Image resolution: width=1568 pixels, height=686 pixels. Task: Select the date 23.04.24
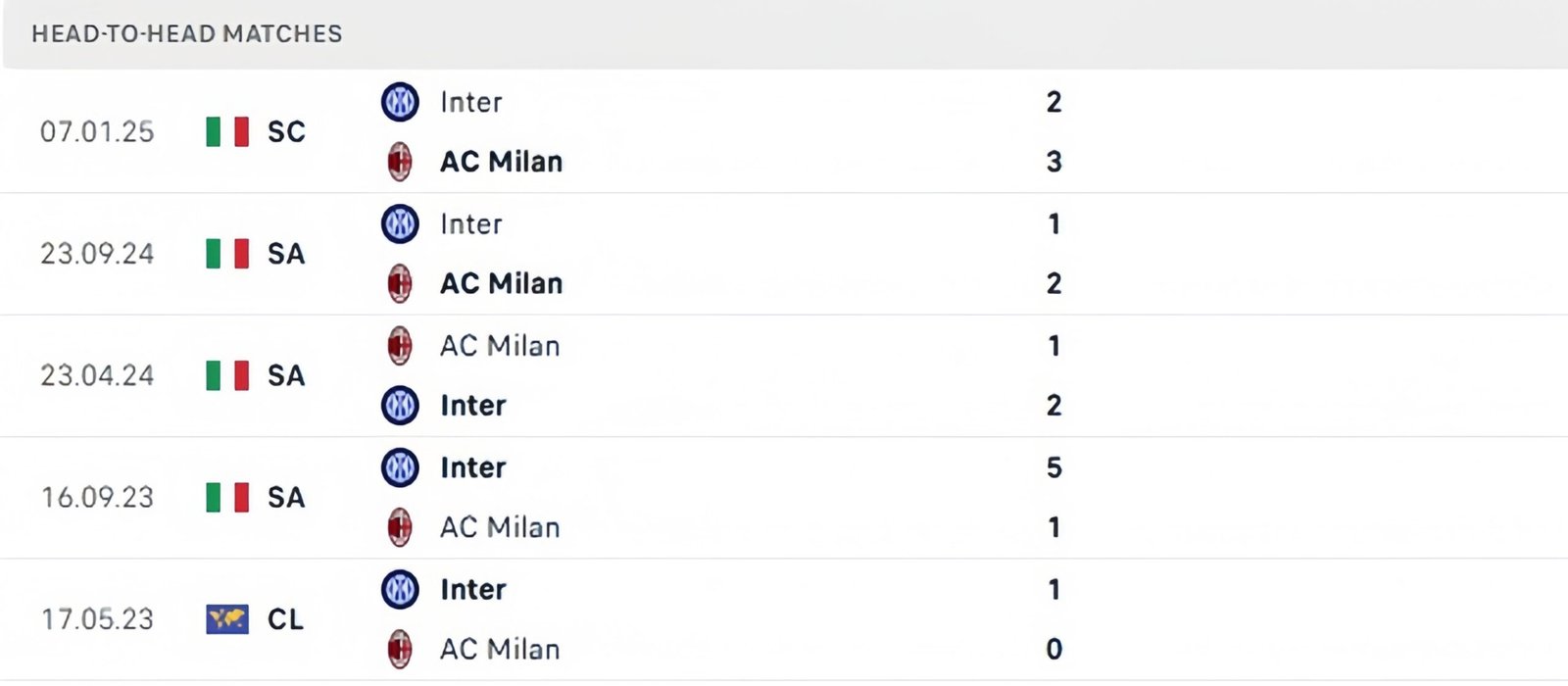coord(98,375)
